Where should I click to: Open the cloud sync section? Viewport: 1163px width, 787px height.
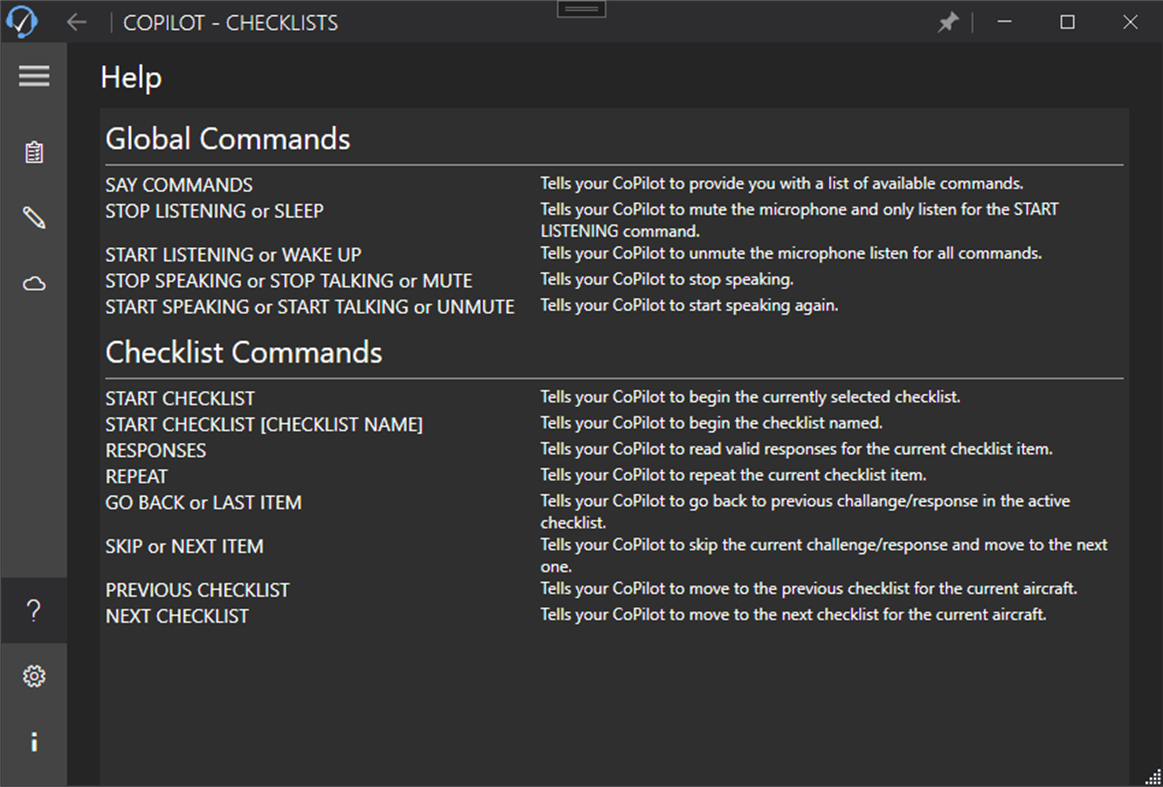[x=34, y=283]
